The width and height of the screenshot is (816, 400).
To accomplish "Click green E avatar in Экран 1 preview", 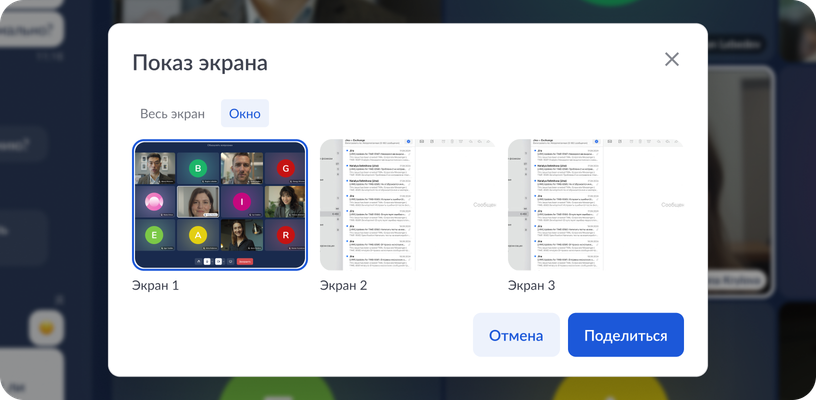I will (x=154, y=235).
